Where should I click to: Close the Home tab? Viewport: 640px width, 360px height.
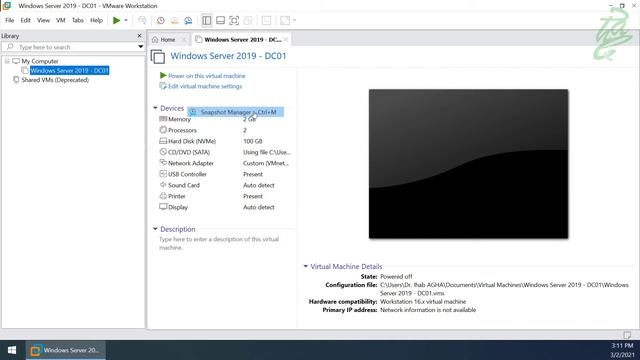coord(184,40)
